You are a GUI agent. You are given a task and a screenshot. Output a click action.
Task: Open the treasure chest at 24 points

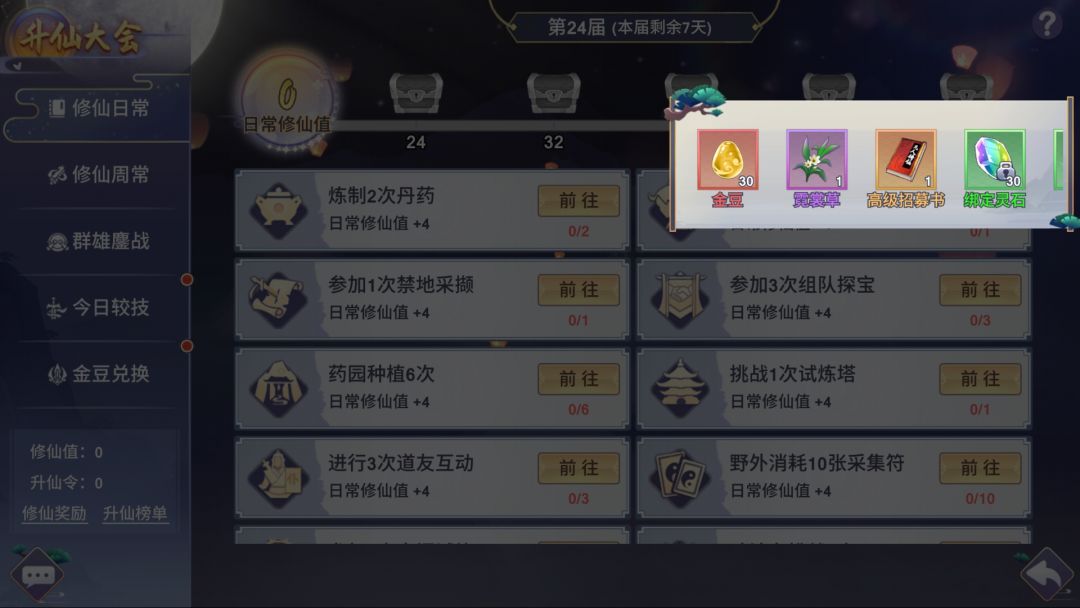[x=416, y=93]
